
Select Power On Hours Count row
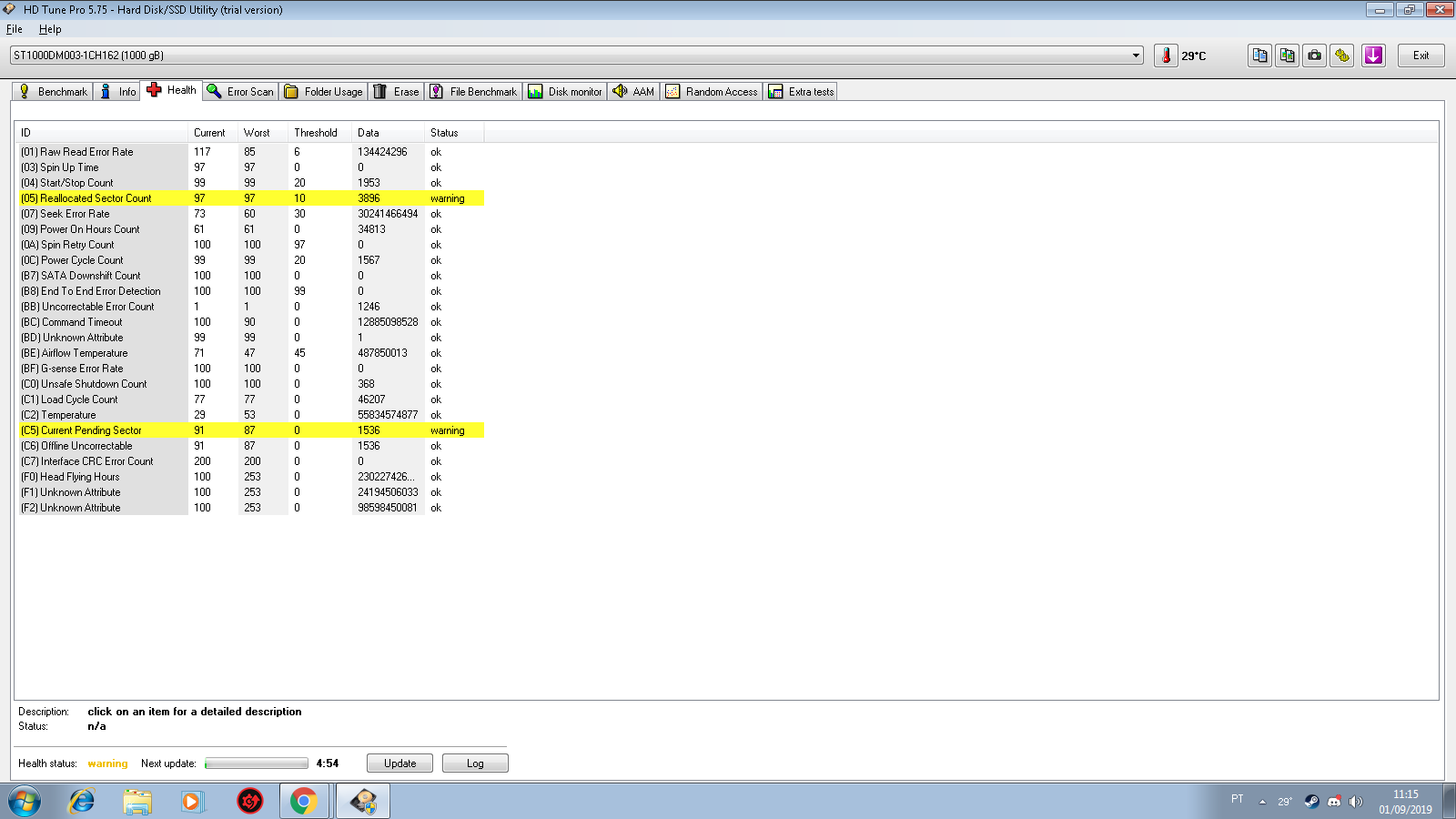pos(249,229)
